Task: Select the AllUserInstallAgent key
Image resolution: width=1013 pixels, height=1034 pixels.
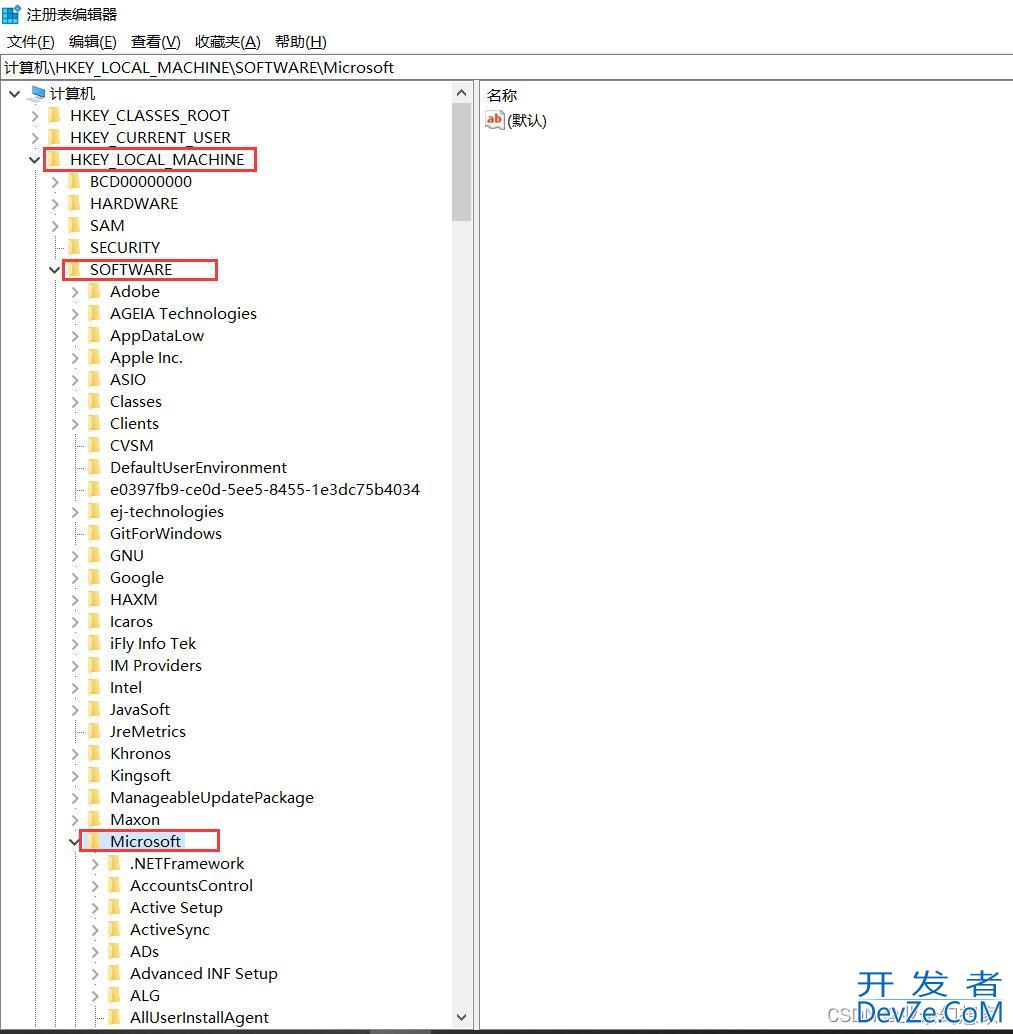Action: click(x=199, y=1018)
